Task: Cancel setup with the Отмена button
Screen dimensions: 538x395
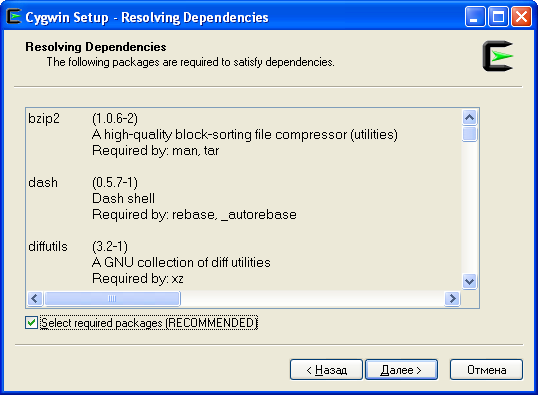Action: [487, 370]
